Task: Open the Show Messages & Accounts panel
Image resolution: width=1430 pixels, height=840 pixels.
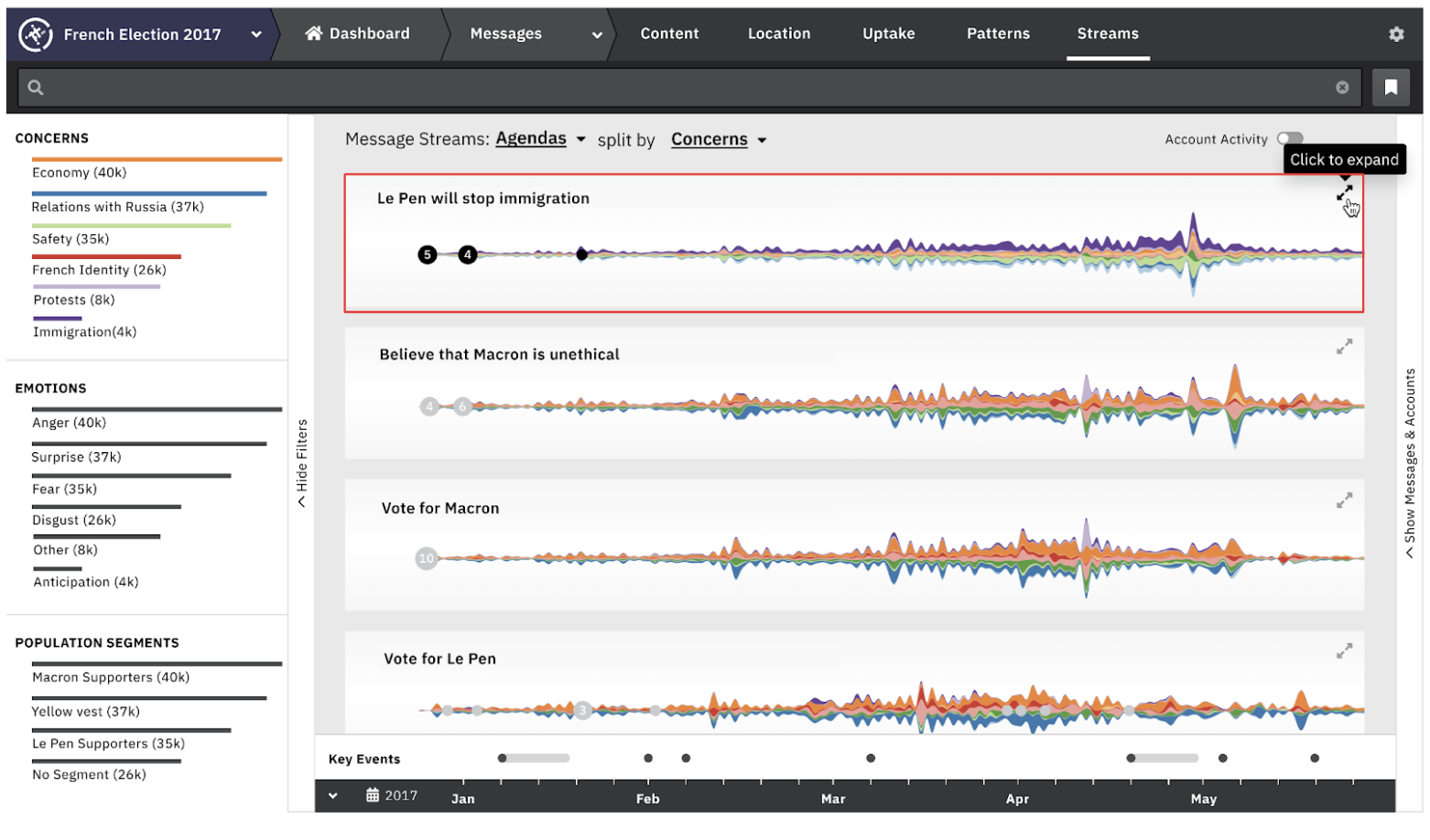Action: click(1409, 463)
